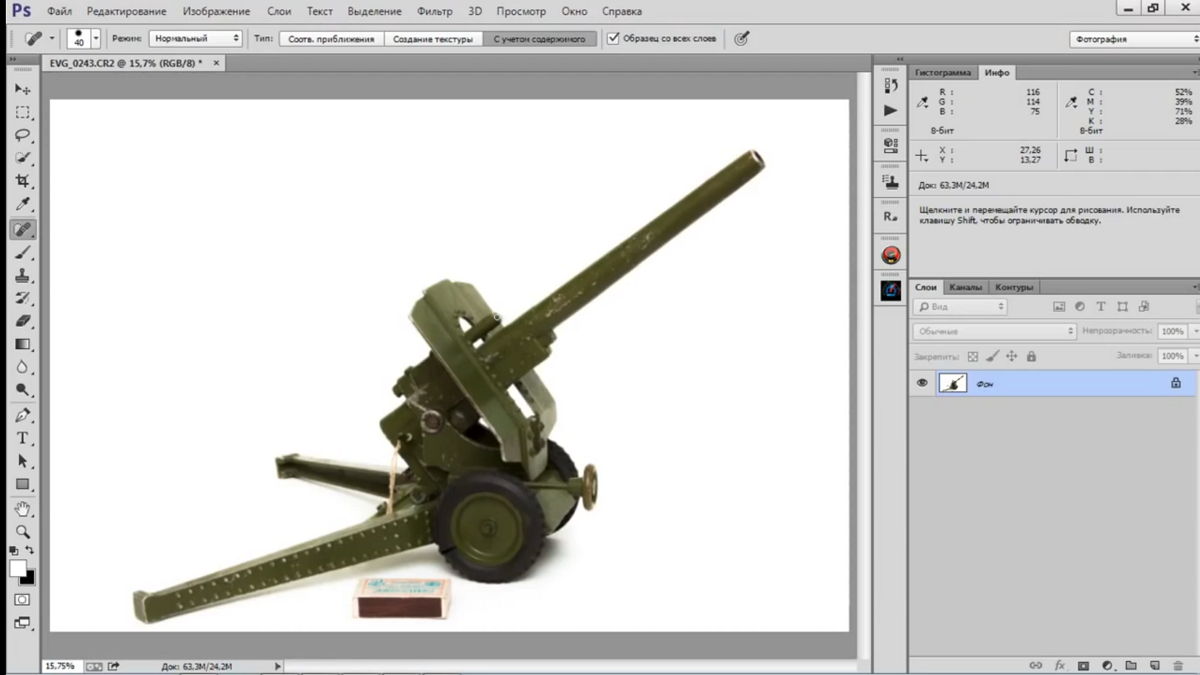Click 'Соотв. приближения' type button

[x=330, y=39]
